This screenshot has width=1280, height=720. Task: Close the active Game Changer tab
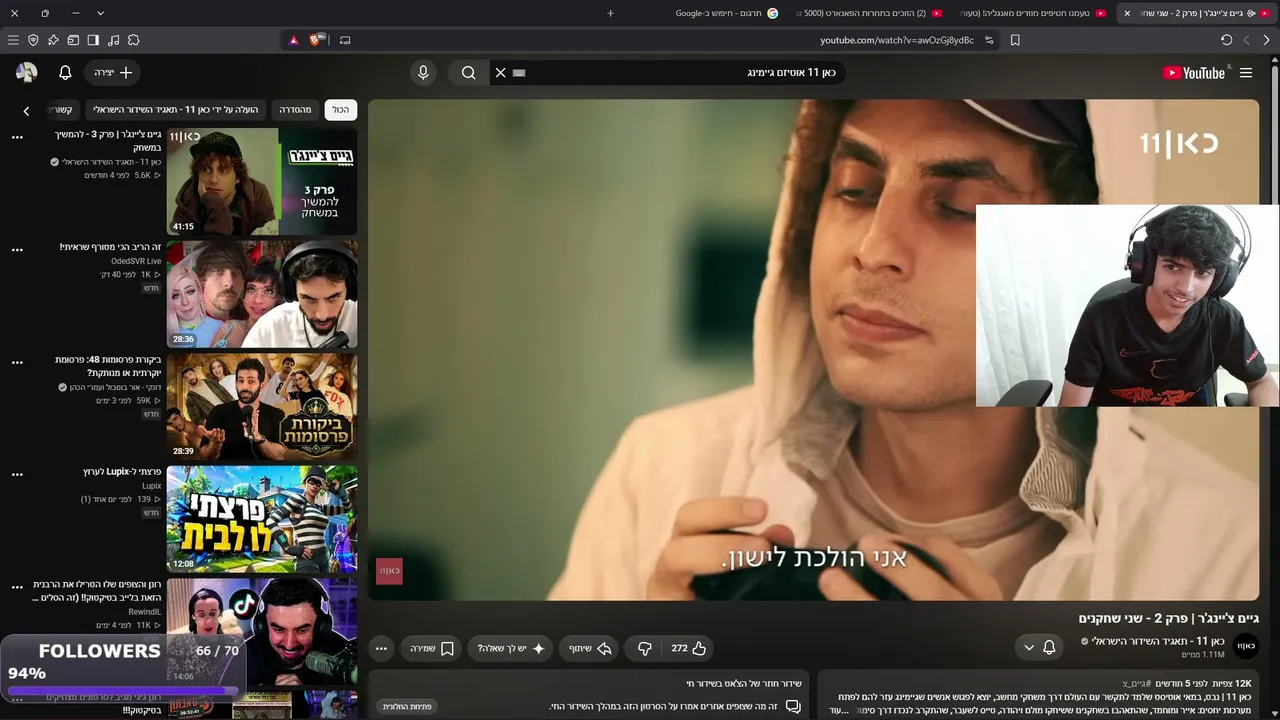[x=1127, y=13]
